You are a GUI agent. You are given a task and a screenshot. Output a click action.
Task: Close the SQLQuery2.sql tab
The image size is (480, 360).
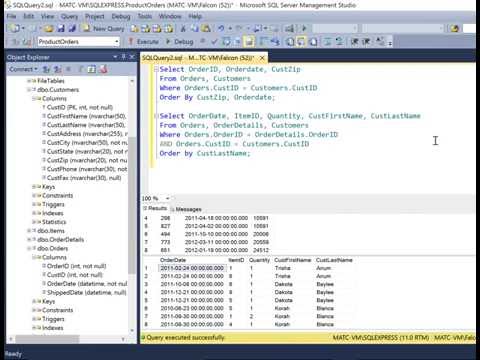coord(262,58)
